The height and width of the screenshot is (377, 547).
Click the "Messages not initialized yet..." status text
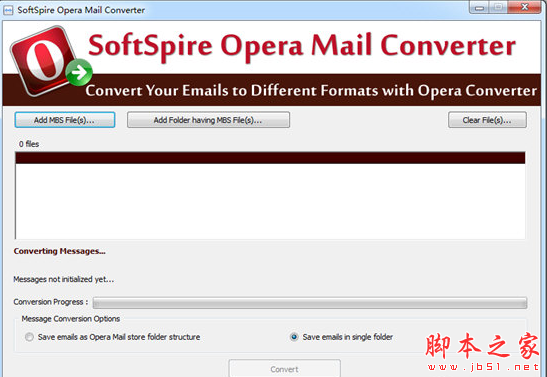(x=63, y=279)
